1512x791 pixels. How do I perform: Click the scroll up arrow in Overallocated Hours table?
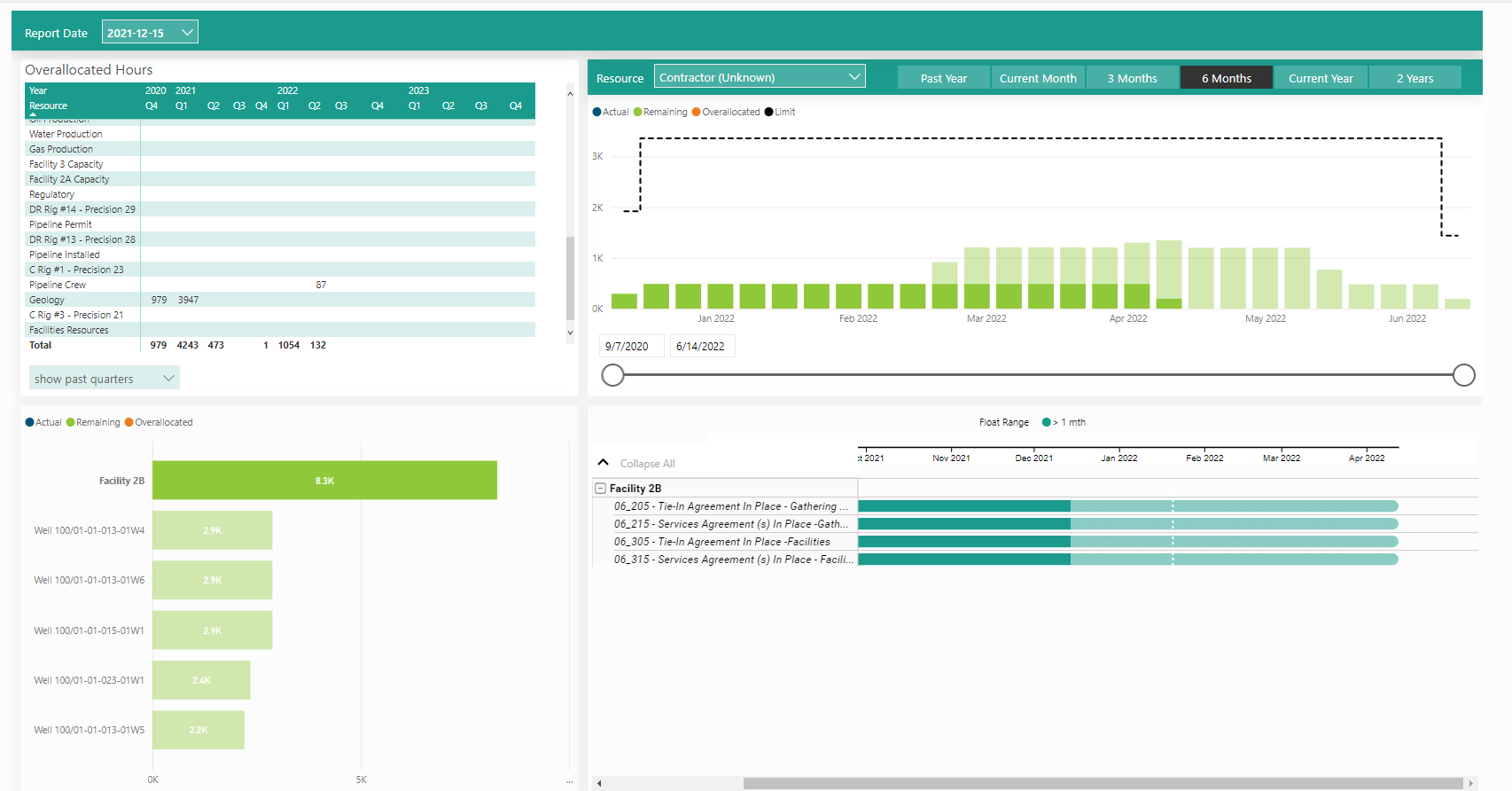coord(570,93)
